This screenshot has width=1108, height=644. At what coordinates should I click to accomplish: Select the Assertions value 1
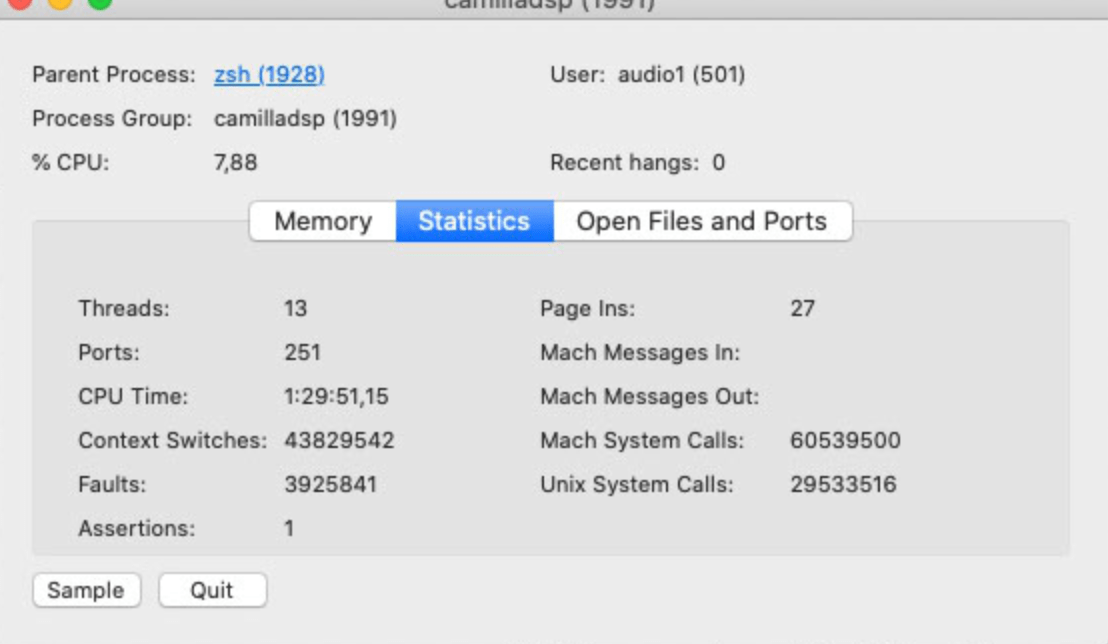coord(289,528)
